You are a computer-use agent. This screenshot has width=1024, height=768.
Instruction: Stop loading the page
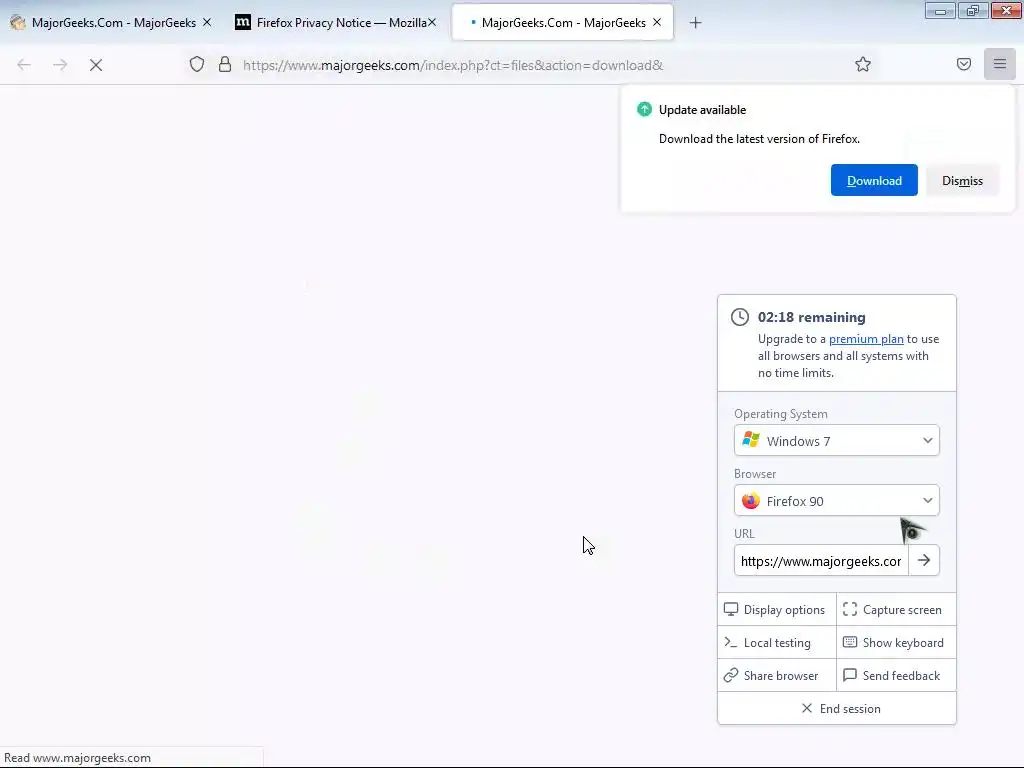pos(96,65)
